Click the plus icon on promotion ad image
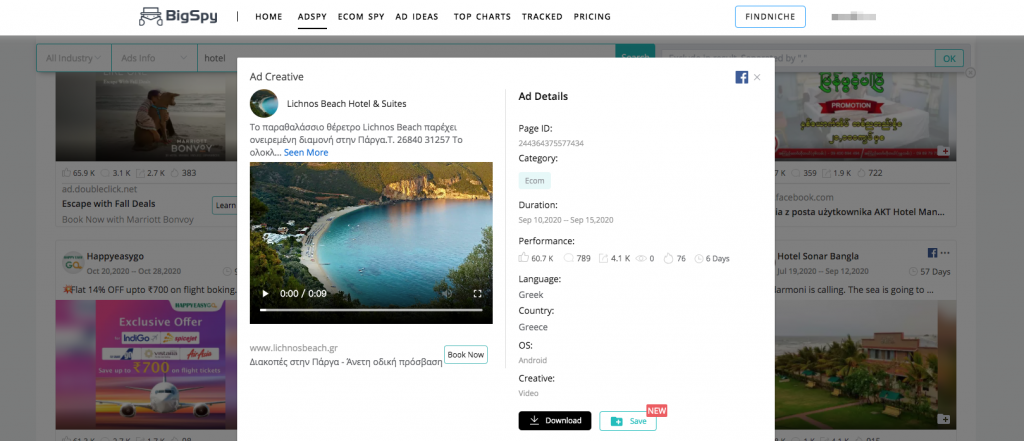Screen dimensions: 1024x441 [x=943, y=151]
